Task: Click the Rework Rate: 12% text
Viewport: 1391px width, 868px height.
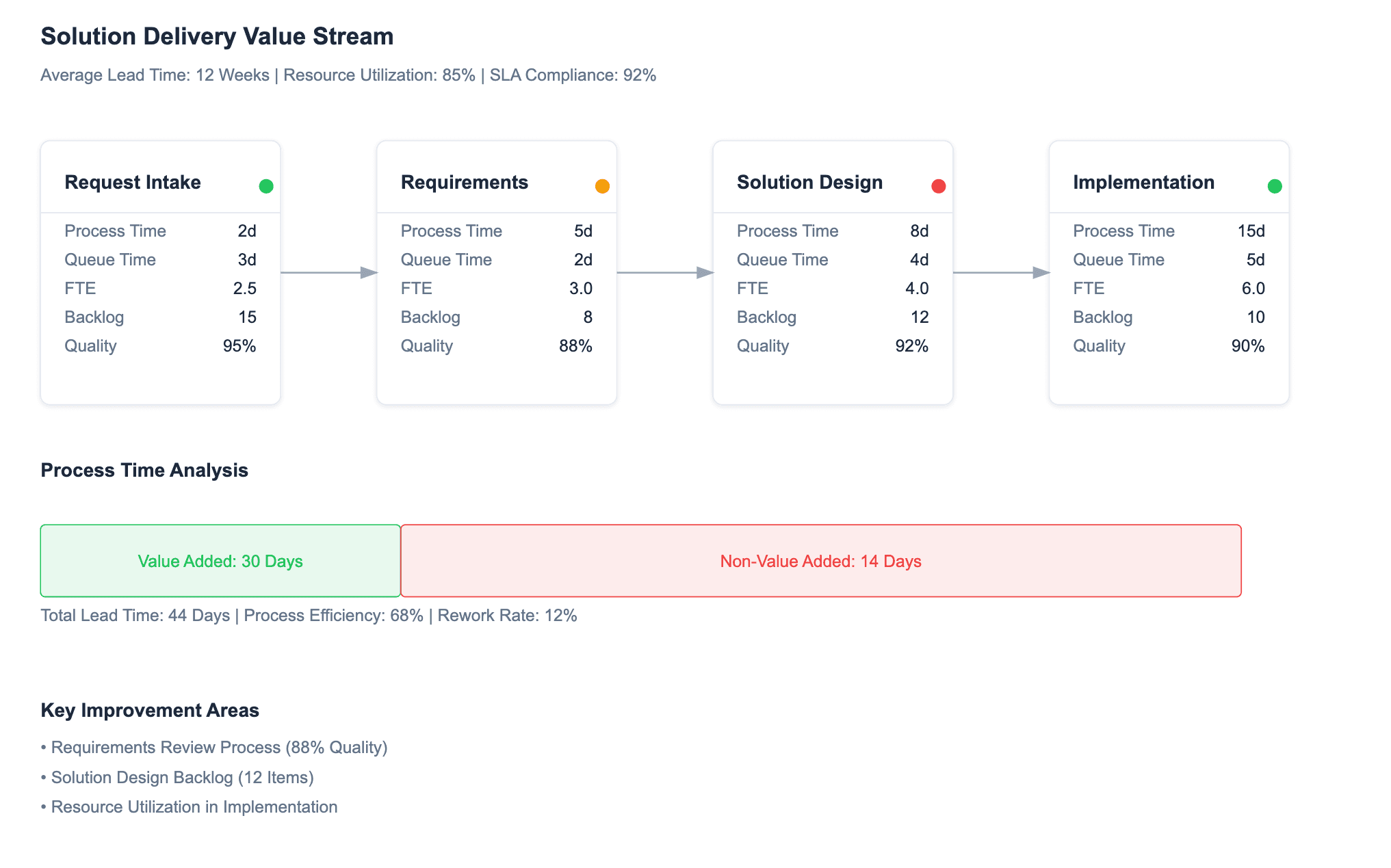Action: click(x=507, y=616)
